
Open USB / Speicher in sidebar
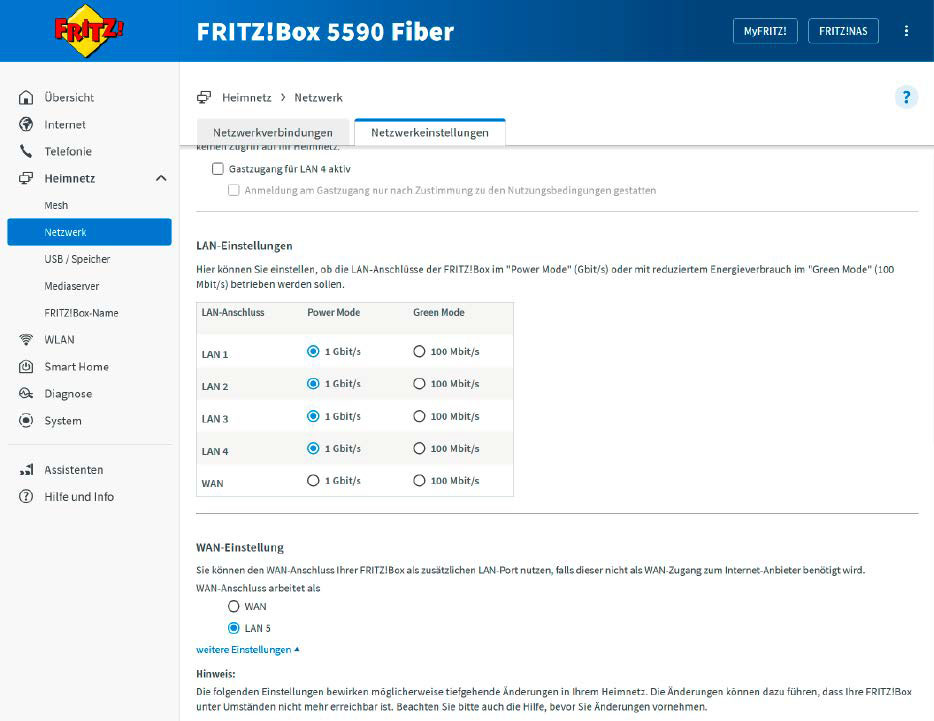(77, 259)
